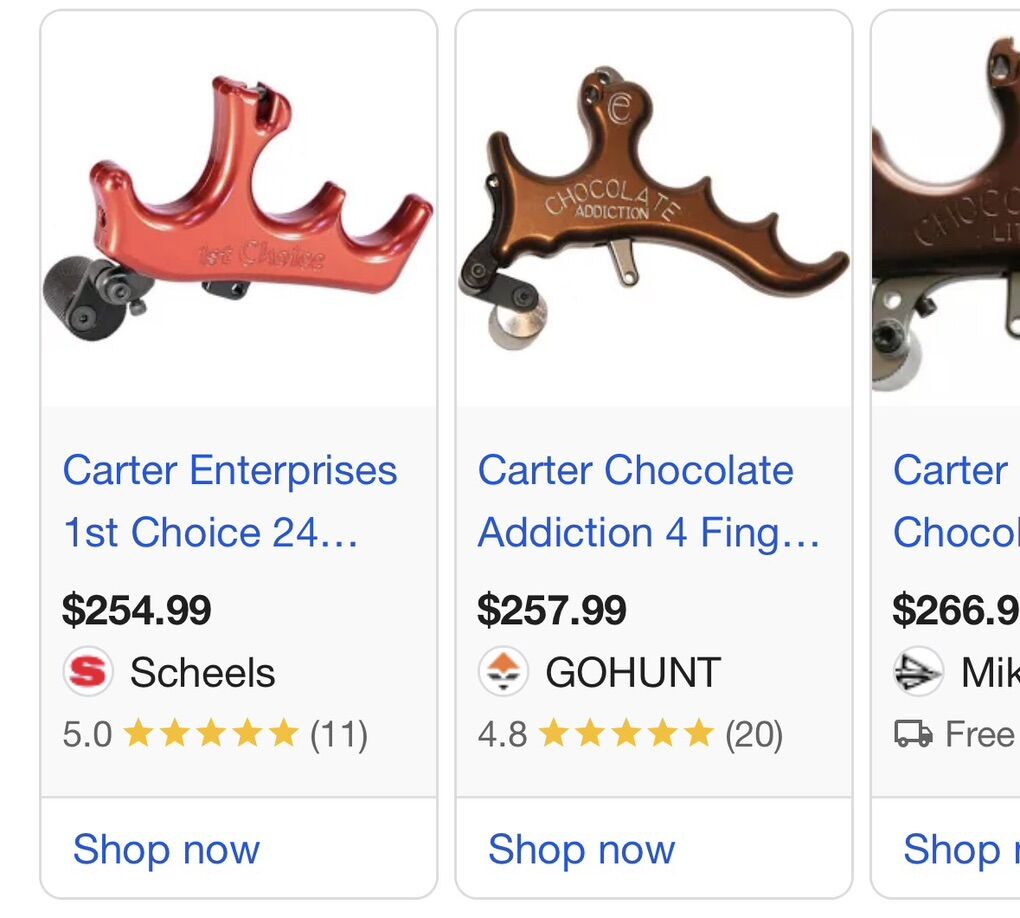Open Carter Chocolate Addiction 4 Finger link
This screenshot has width=1020, height=918.
point(648,501)
